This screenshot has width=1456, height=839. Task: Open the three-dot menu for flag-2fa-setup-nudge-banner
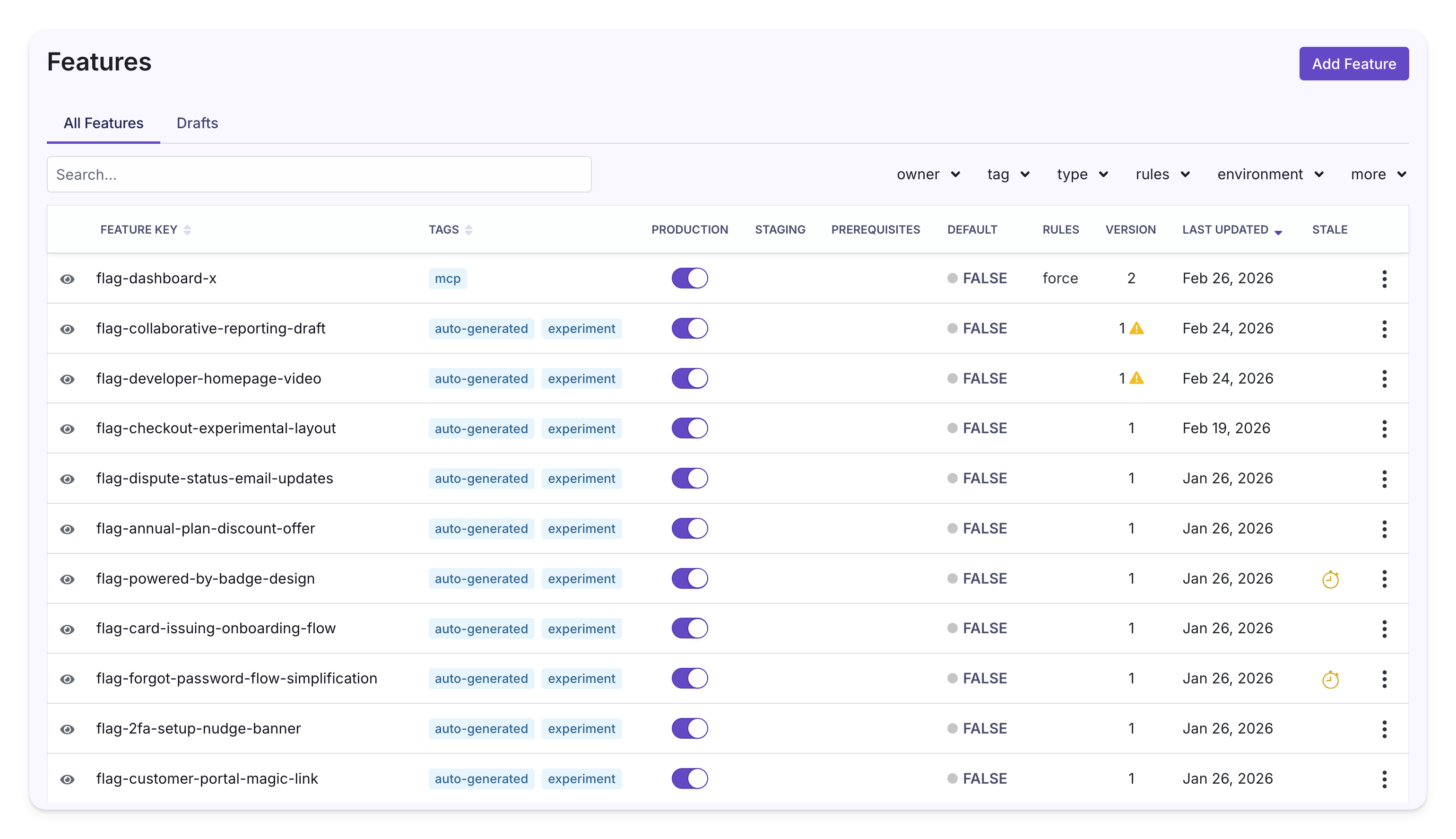point(1384,729)
